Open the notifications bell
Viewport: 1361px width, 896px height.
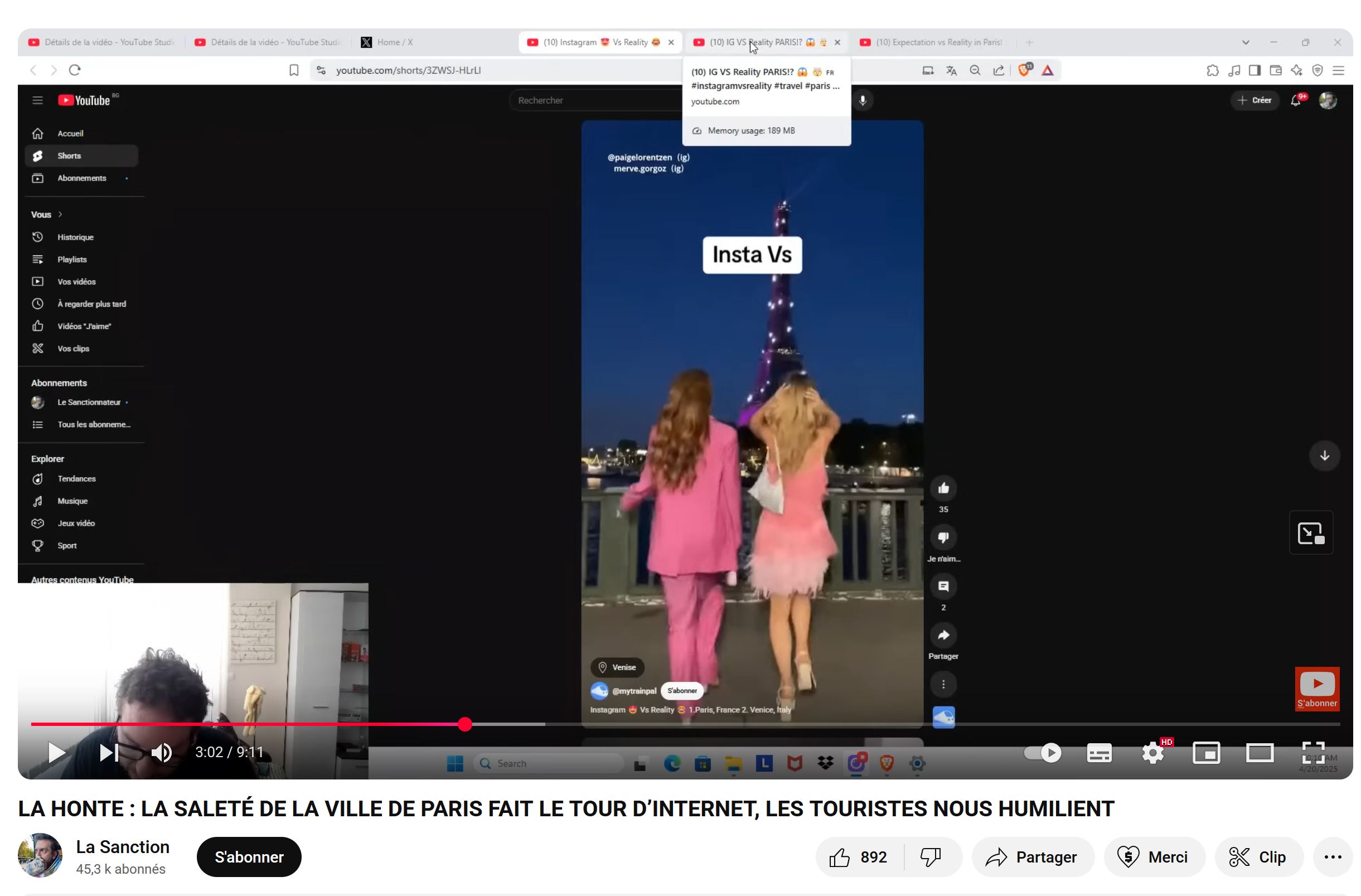pos(1296,100)
